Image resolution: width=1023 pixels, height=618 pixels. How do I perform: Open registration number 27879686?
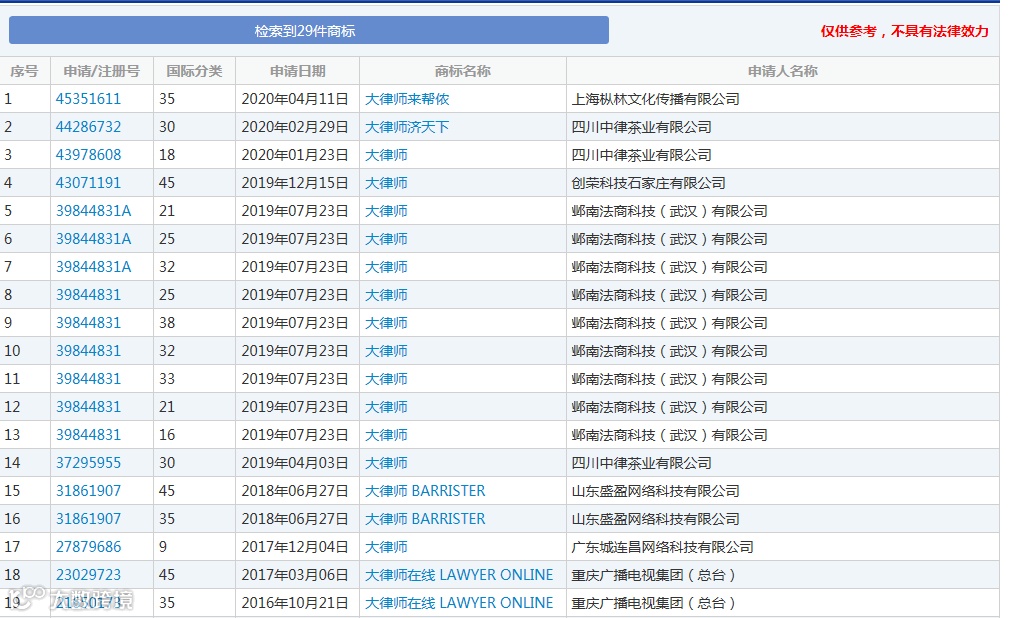click(x=88, y=548)
